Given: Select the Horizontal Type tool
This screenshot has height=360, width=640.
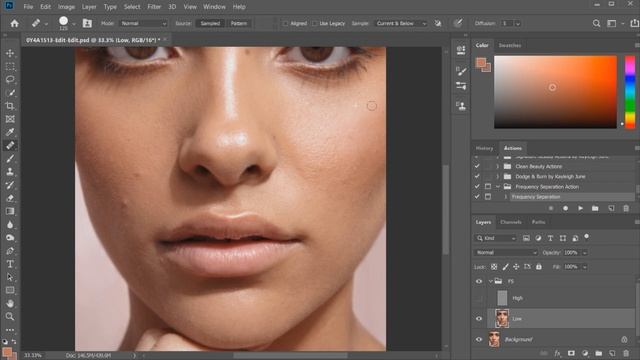Looking at the screenshot, I should [10, 264].
